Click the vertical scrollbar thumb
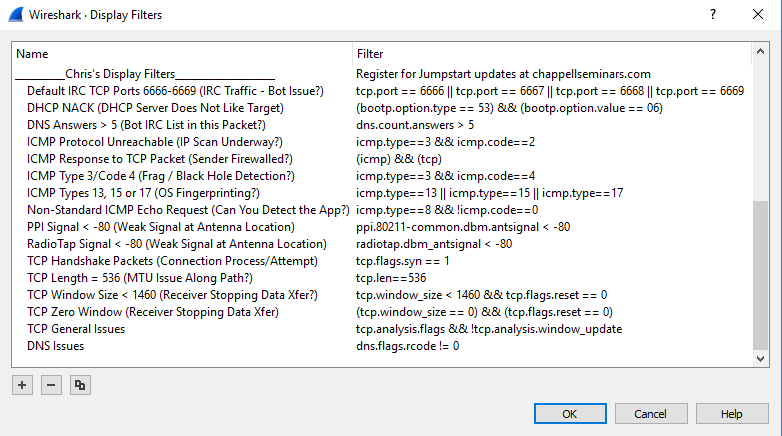This screenshot has width=782, height=436. pos(760,275)
